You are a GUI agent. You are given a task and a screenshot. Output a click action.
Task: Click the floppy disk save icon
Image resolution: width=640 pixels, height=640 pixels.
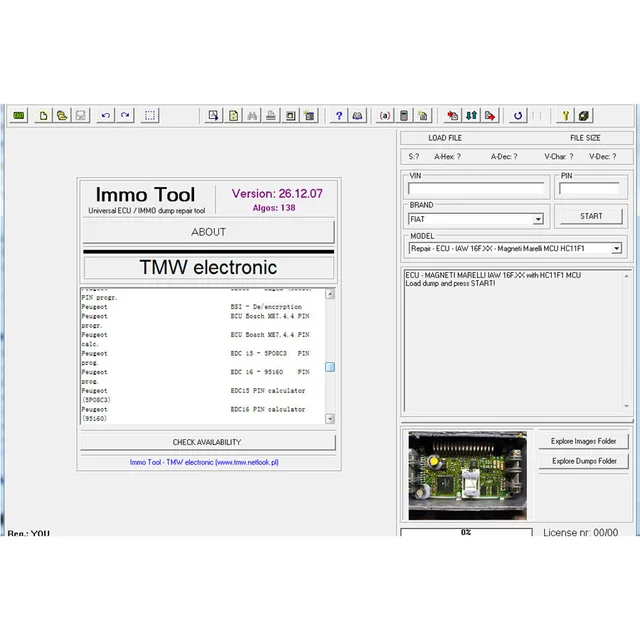[81, 116]
